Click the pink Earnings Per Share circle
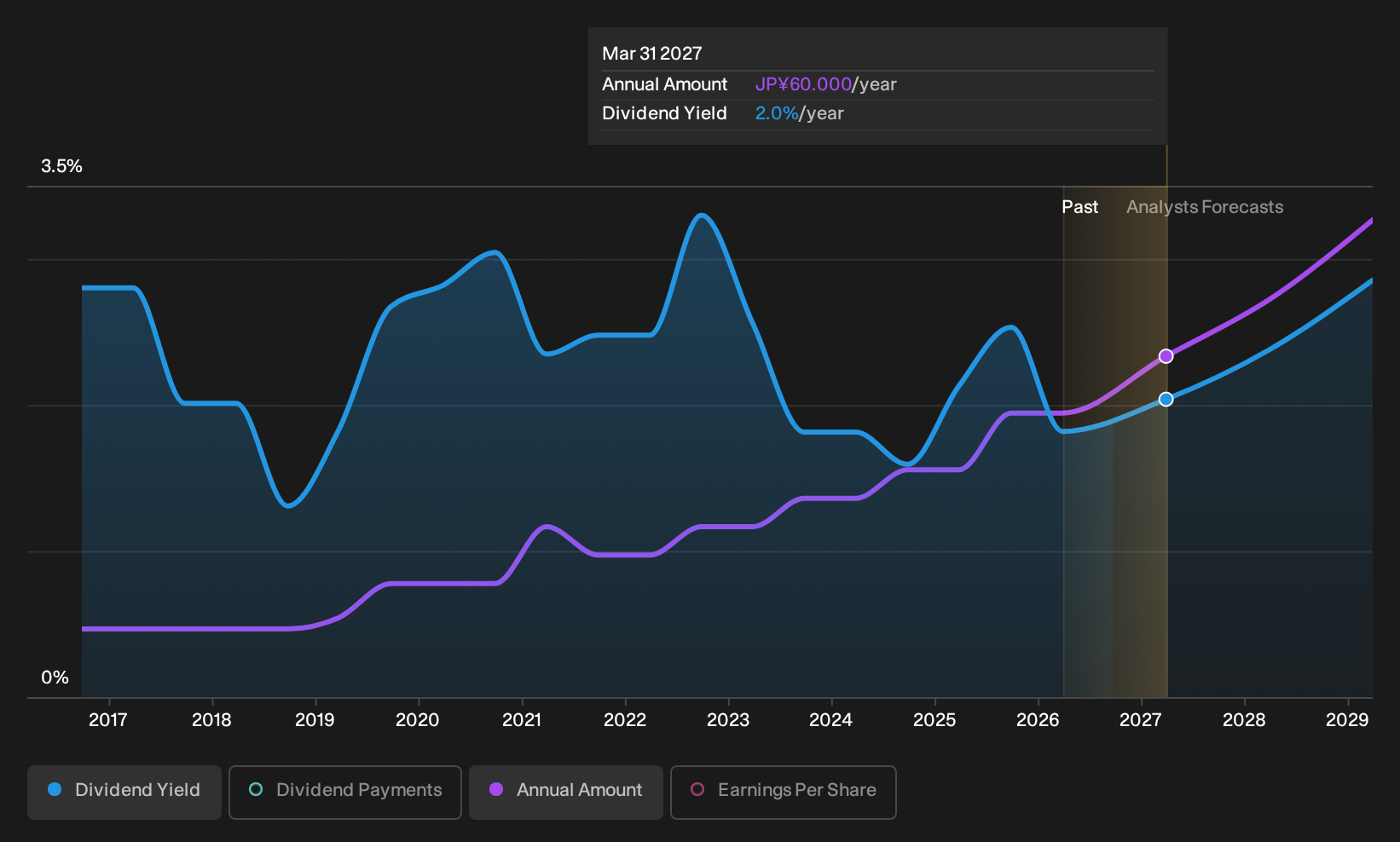This screenshot has height=842, width=1400. (697, 790)
